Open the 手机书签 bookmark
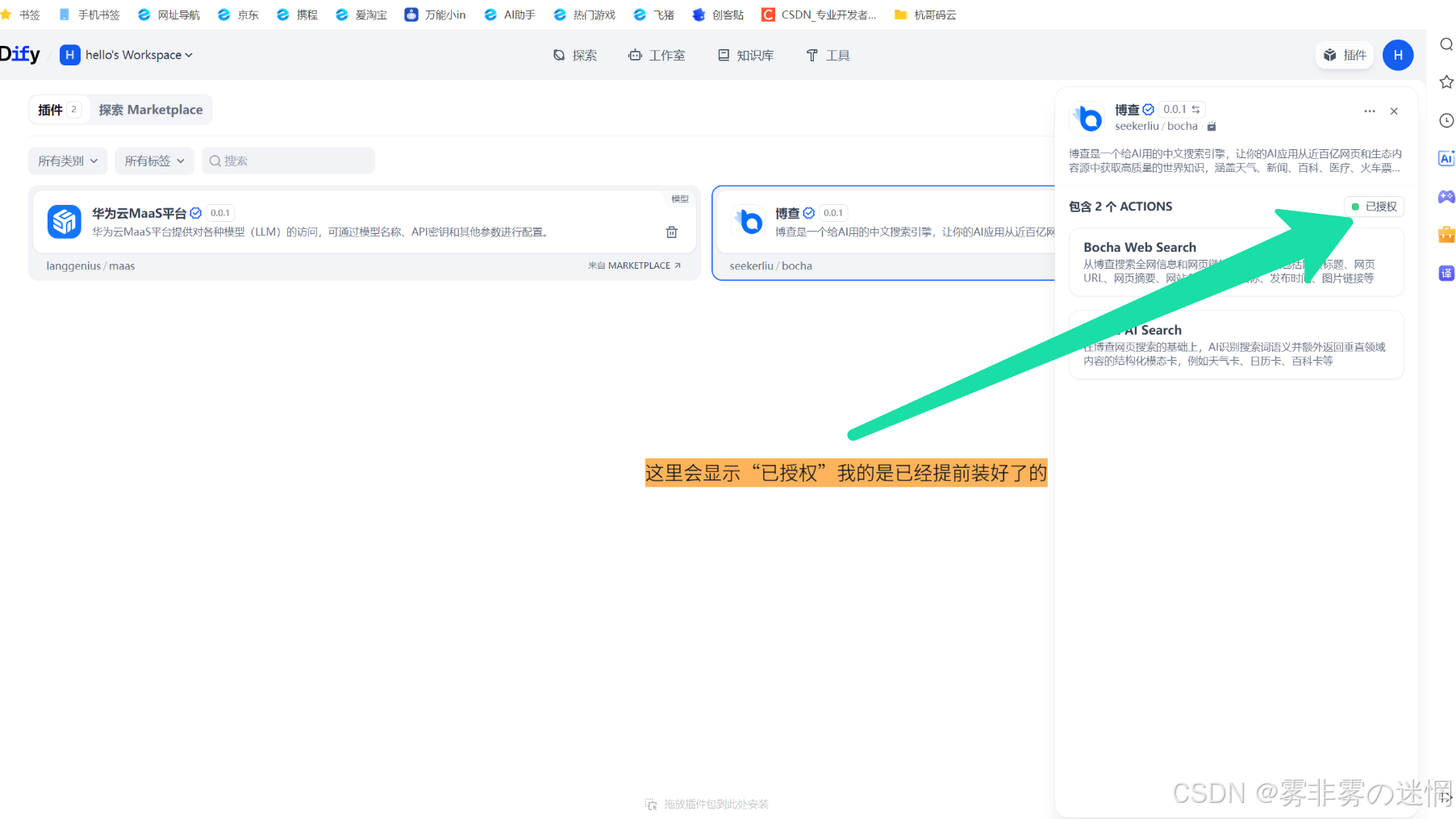The height and width of the screenshot is (819, 1456). (x=90, y=15)
